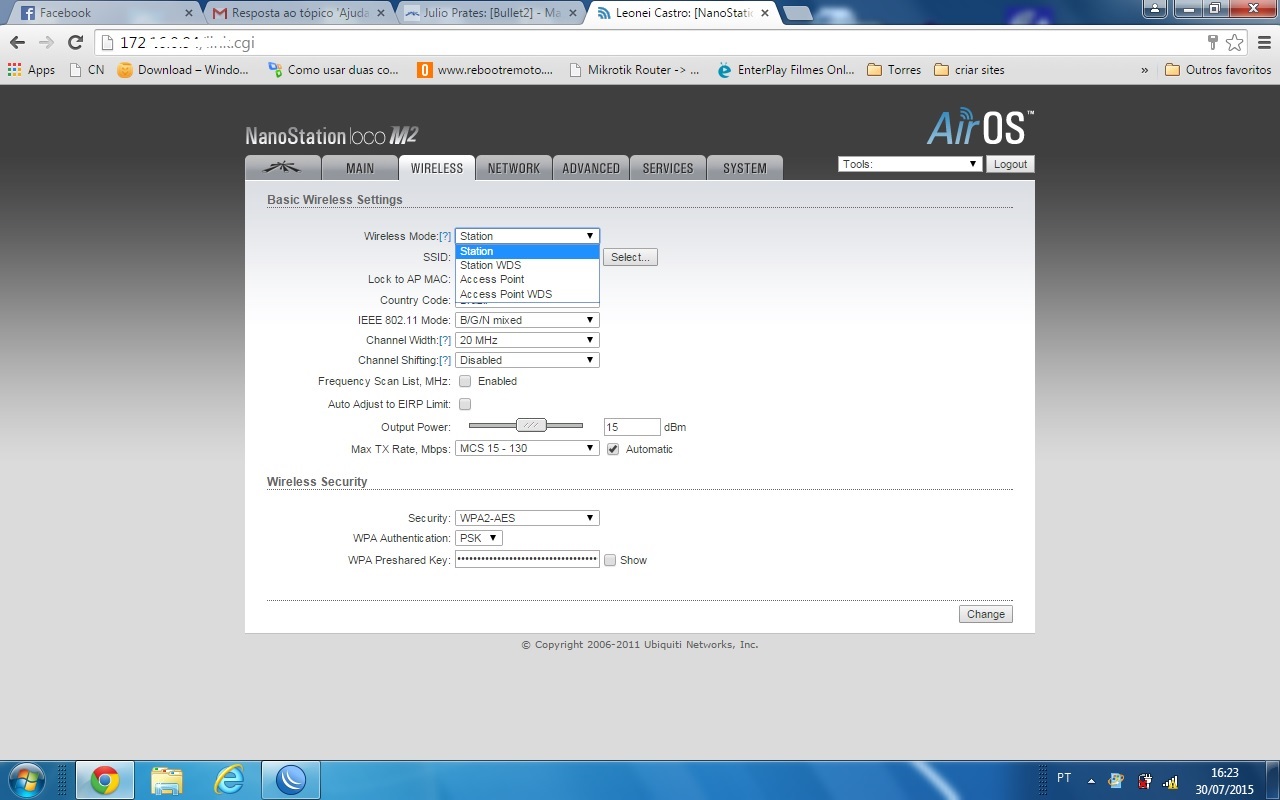Switch to the SYSTEM tab
This screenshot has height=800, width=1280.
(x=745, y=168)
